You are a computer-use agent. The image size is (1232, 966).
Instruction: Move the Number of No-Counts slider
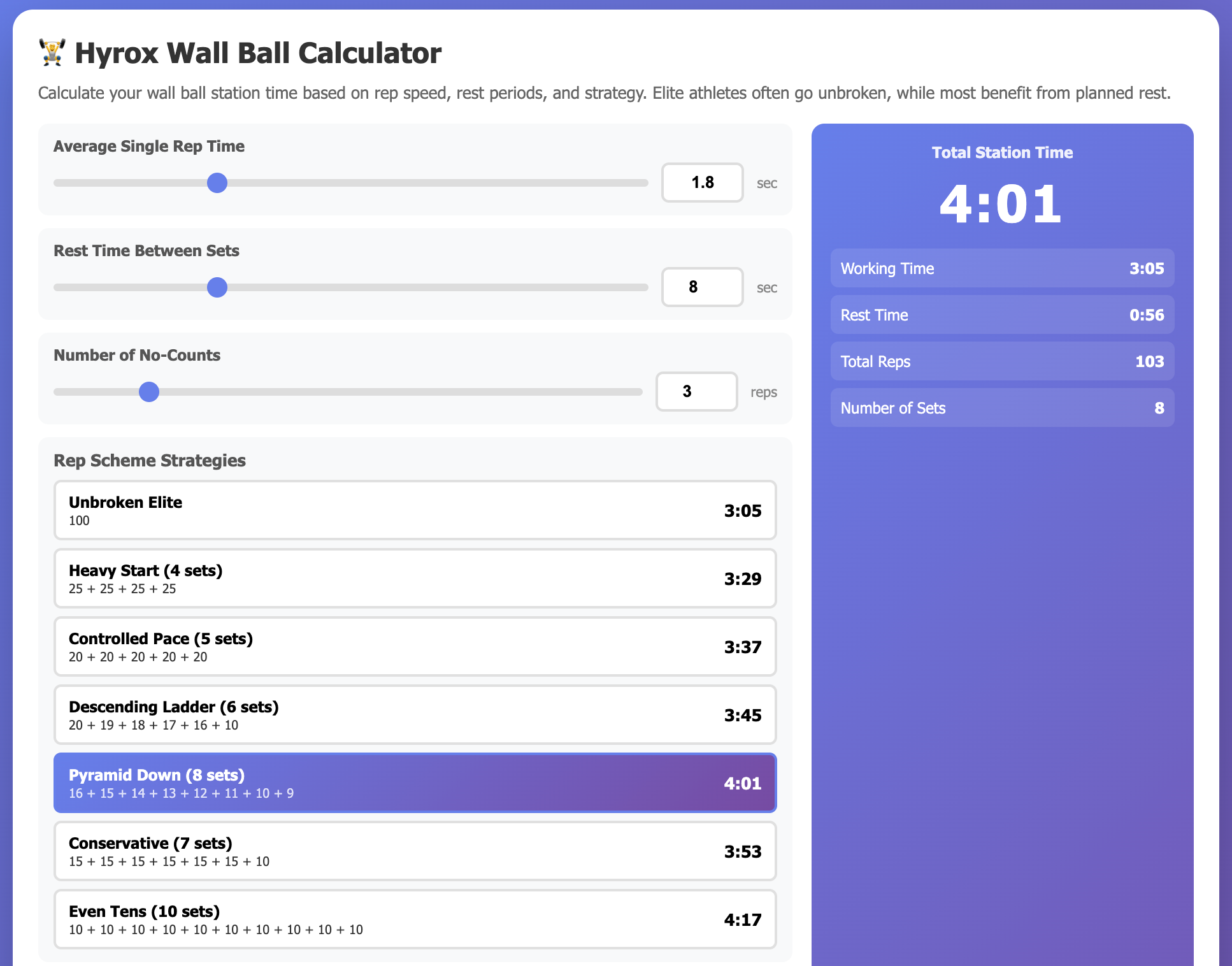coord(148,392)
